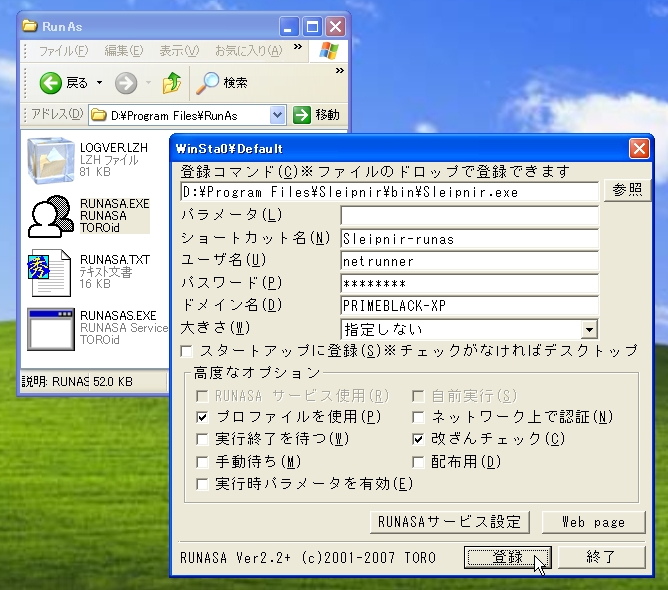Expand the 大きさ size dropdown
This screenshot has width=668, height=590.
(589, 329)
